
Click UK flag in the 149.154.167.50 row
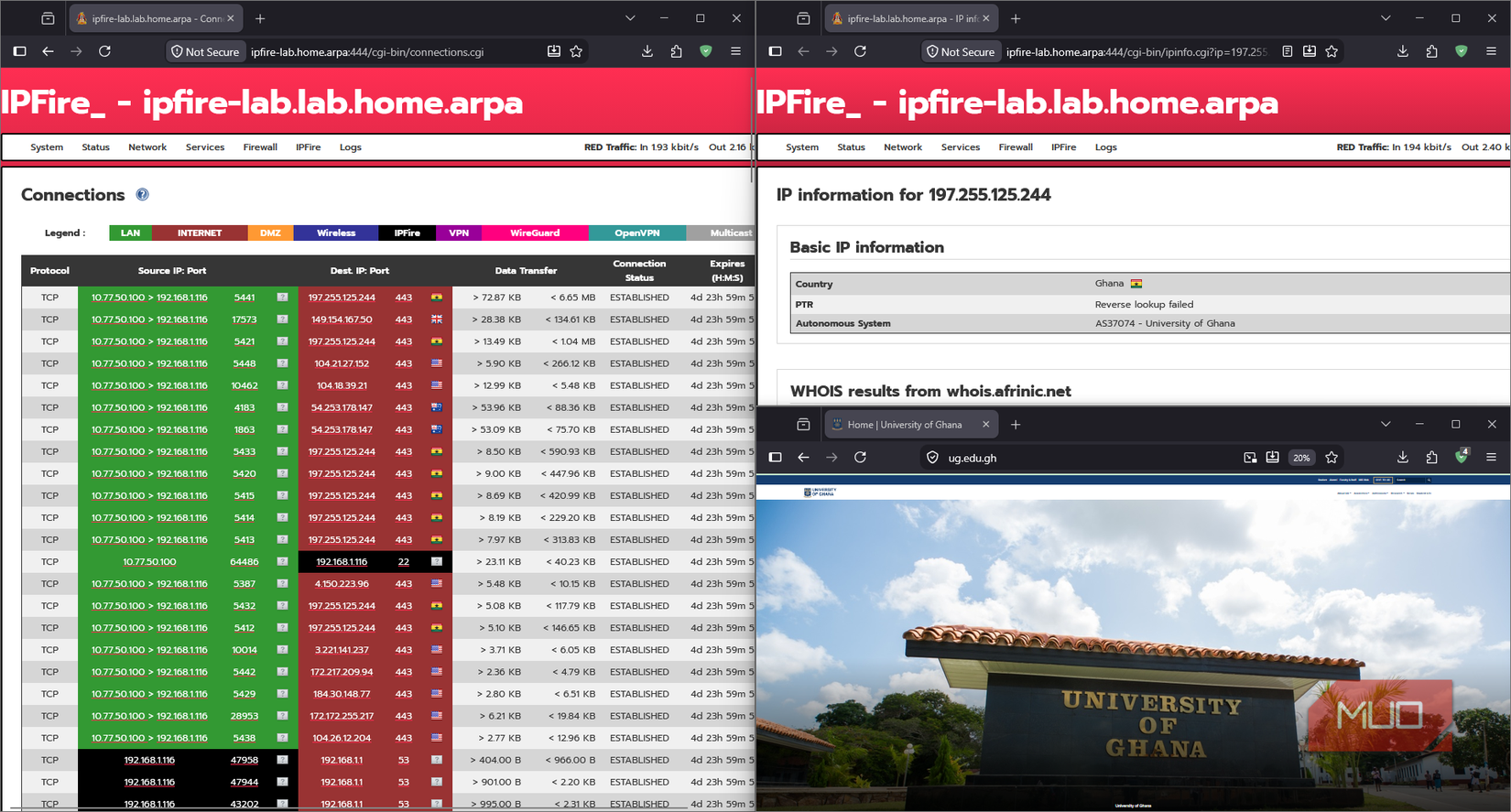[x=437, y=319]
